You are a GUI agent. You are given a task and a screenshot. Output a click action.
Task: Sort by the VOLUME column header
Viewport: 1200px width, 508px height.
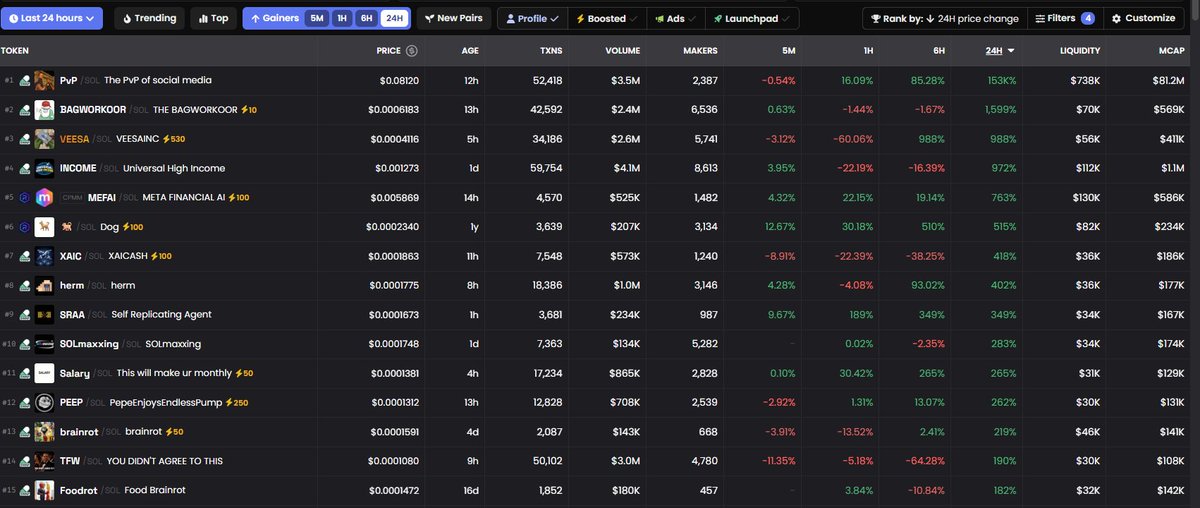point(623,50)
